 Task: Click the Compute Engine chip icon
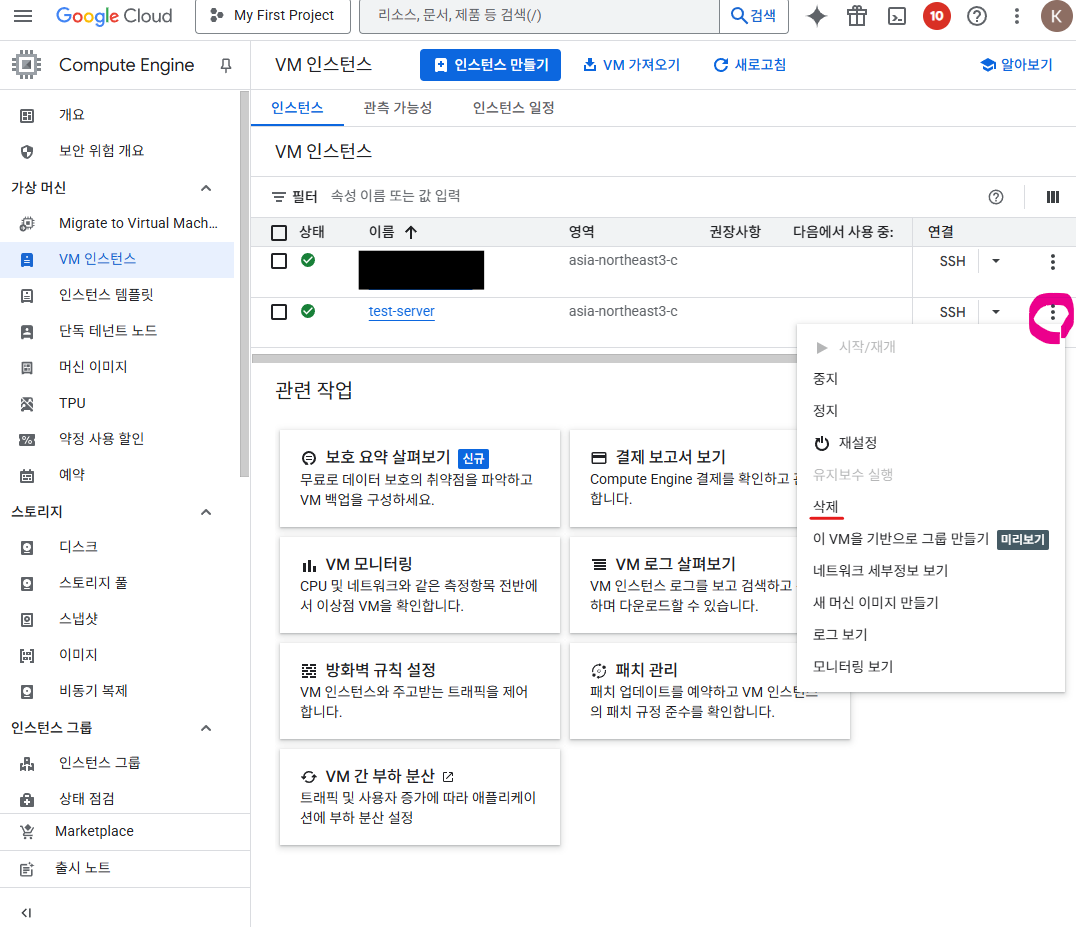[27, 65]
